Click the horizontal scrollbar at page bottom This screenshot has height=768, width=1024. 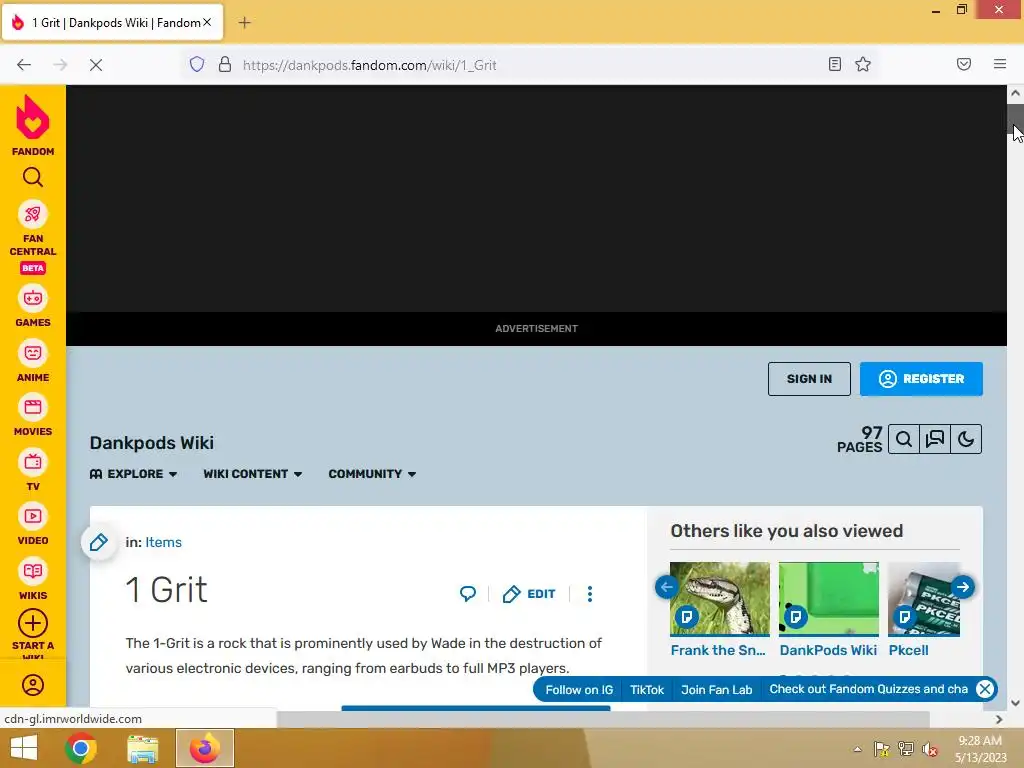pyautogui.click(x=602, y=719)
